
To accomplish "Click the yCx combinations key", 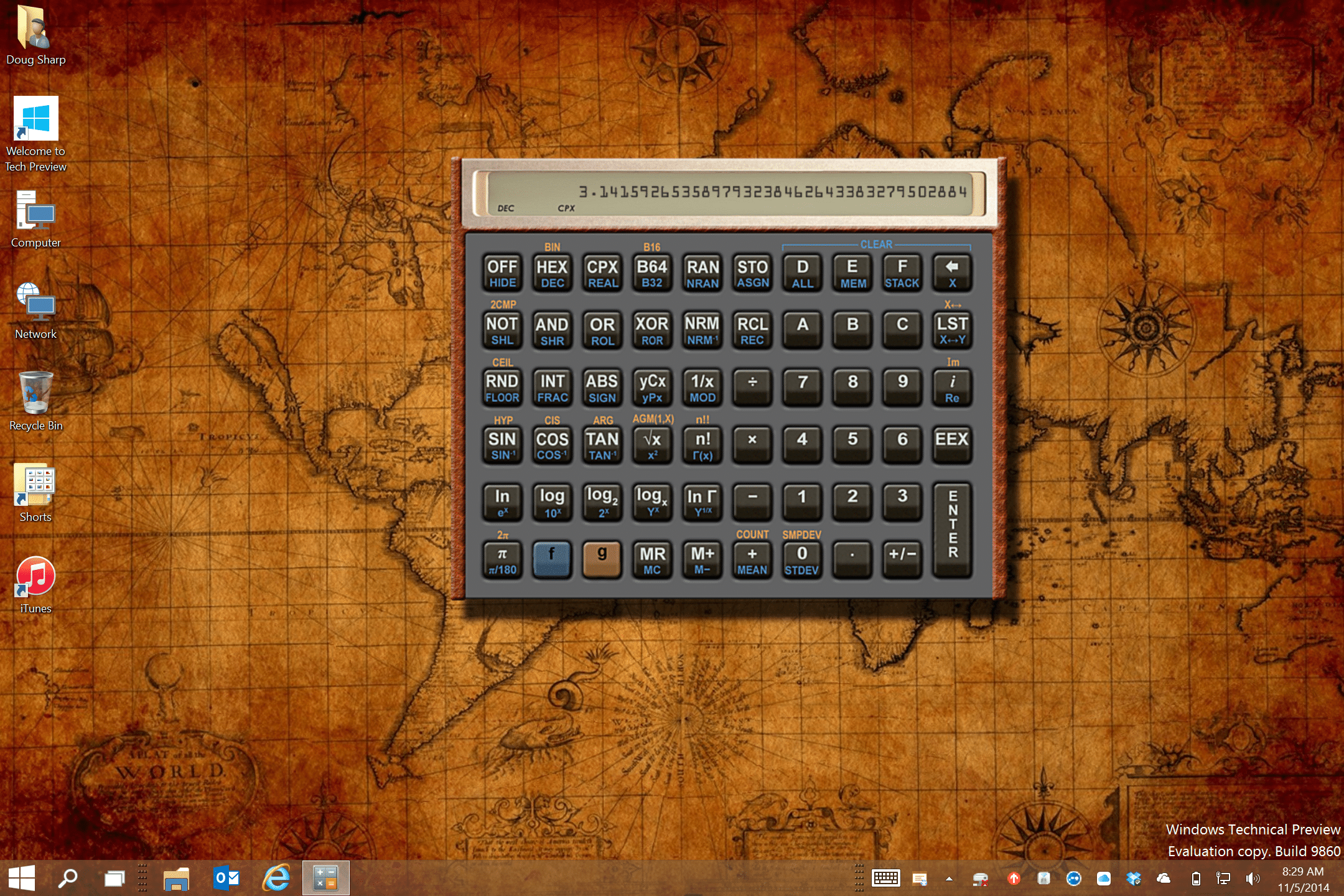I will coord(652,388).
